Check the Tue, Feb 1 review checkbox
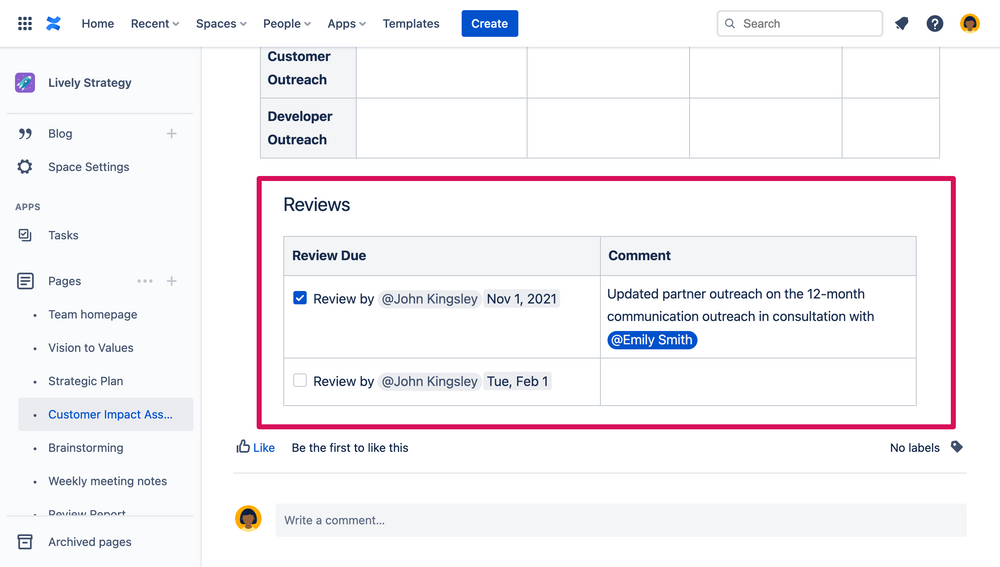Viewport: 1000px width, 567px height. coord(300,381)
